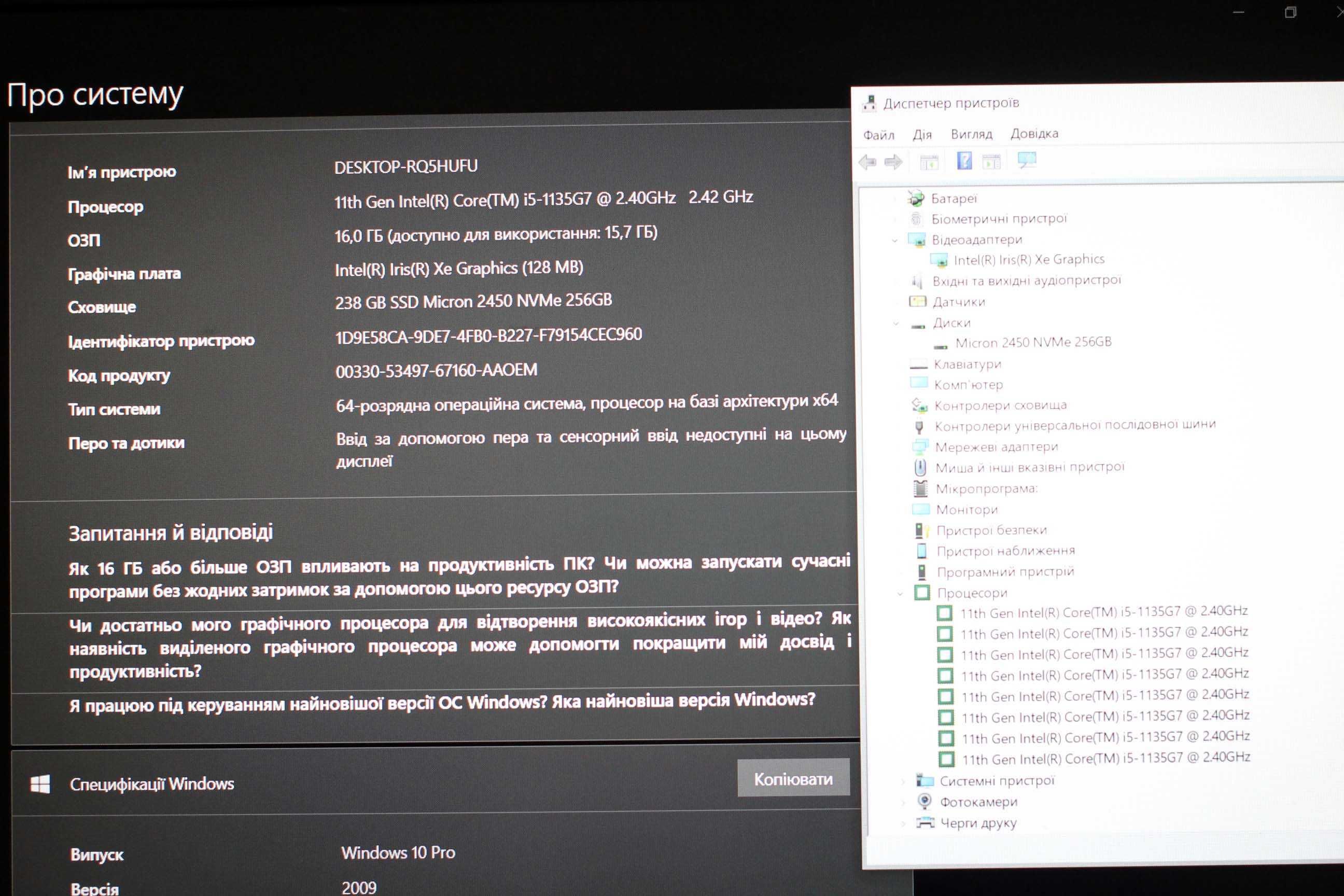Select the Пристрої безпеки icon
Viewport: 1344px width, 896px height.
click(922, 531)
